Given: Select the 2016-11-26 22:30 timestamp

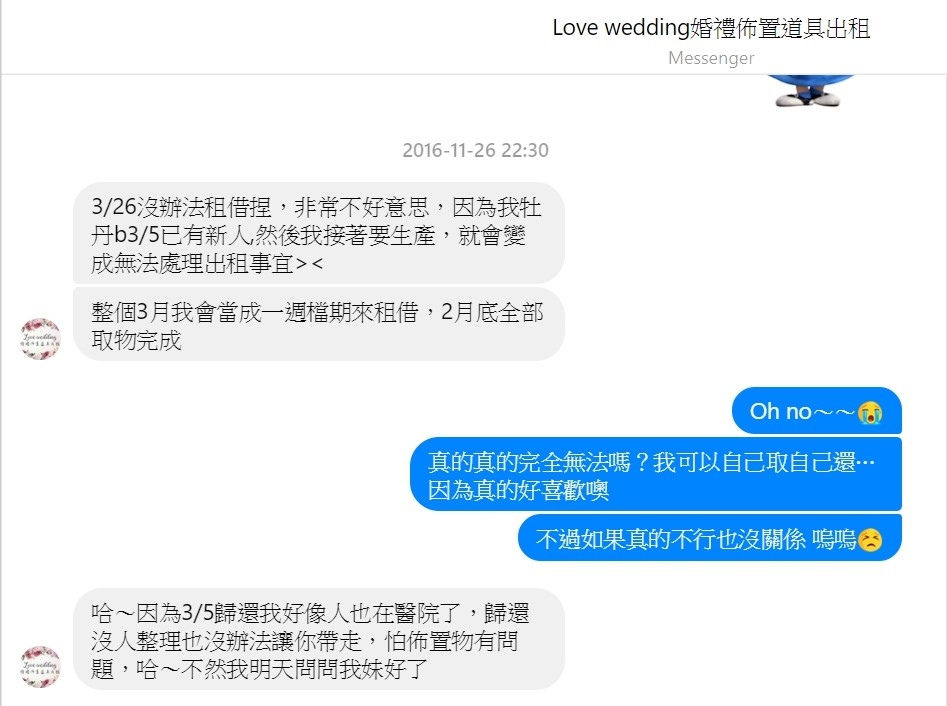Looking at the screenshot, I should tap(475, 150).
